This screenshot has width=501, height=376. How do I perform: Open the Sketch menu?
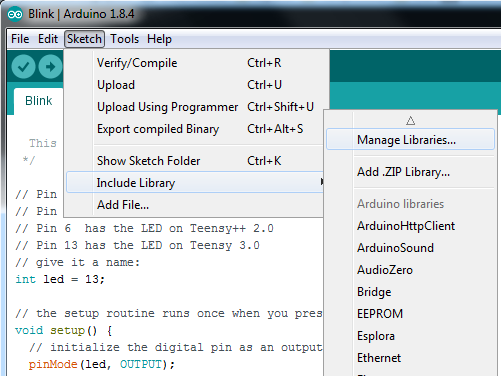84,39
